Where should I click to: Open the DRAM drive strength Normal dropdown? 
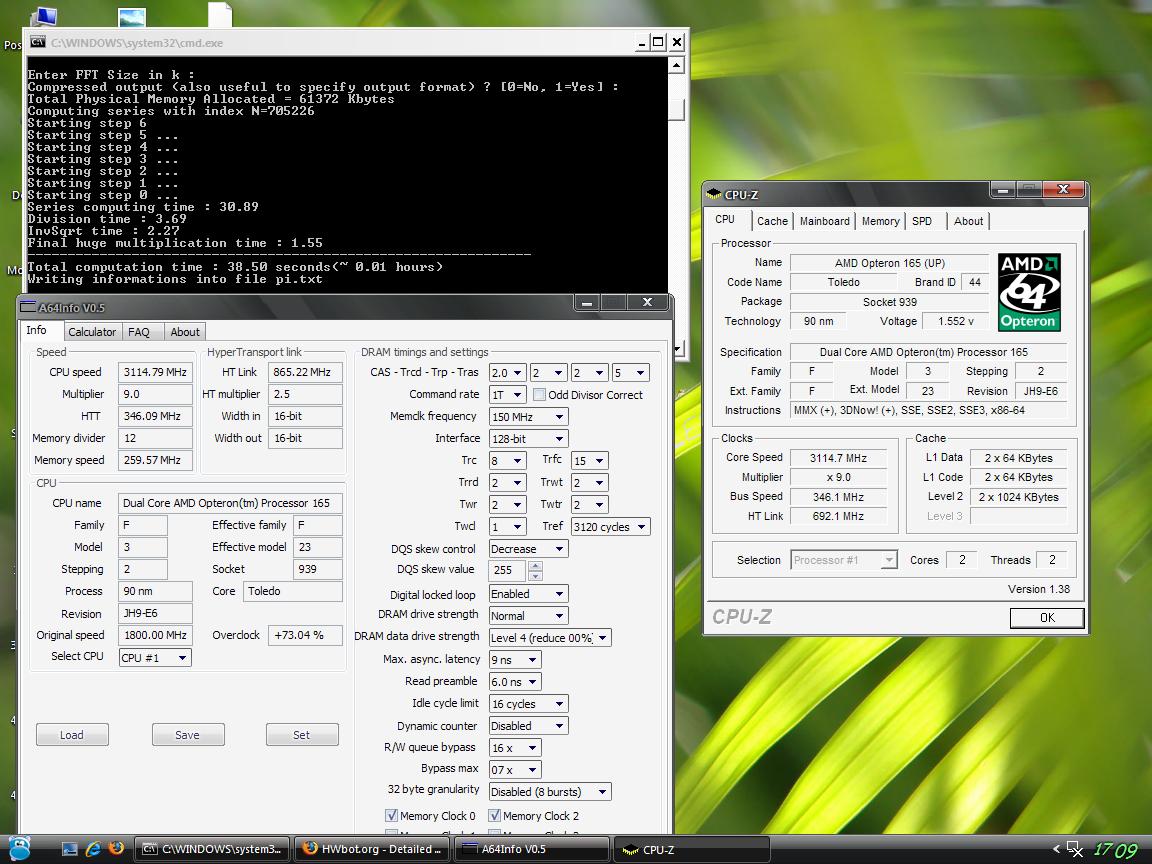(x=529, y=616)
